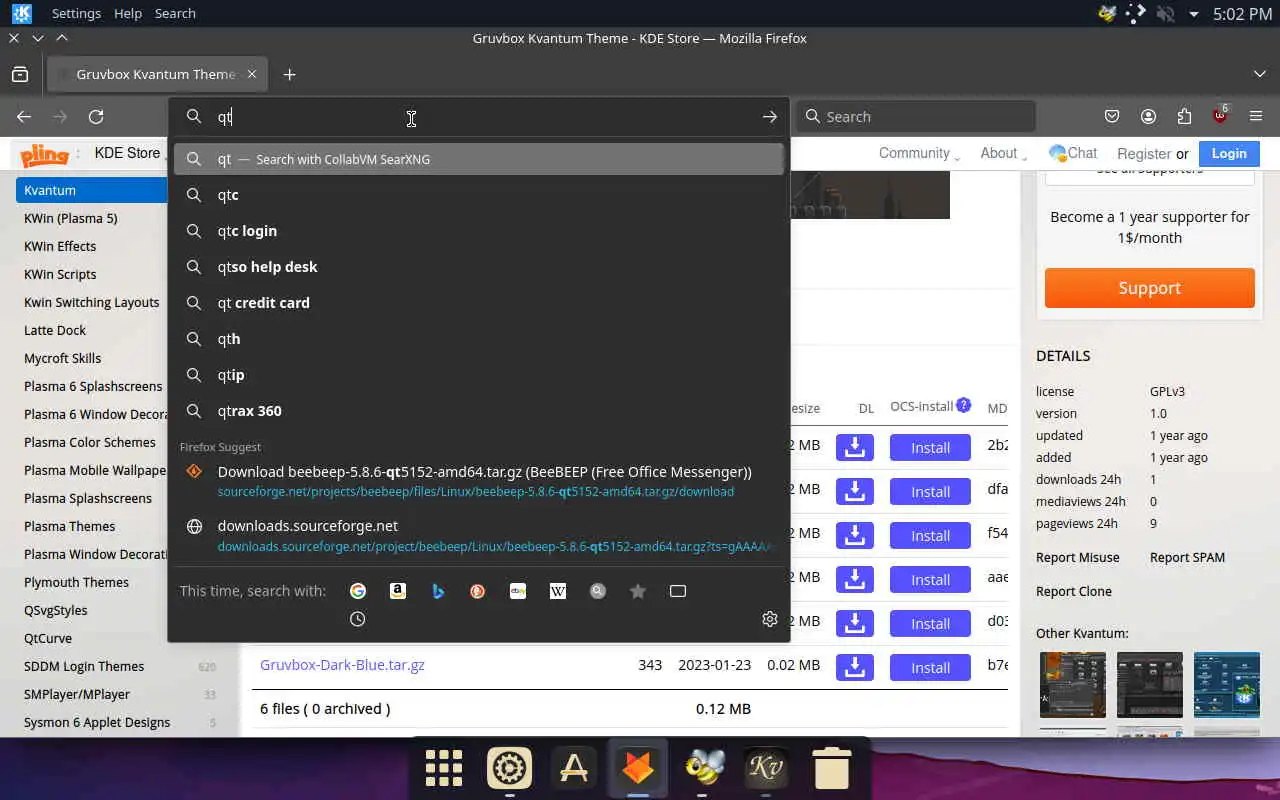
Task: Open the Search menu in top panel
Action: pos(175,13)
